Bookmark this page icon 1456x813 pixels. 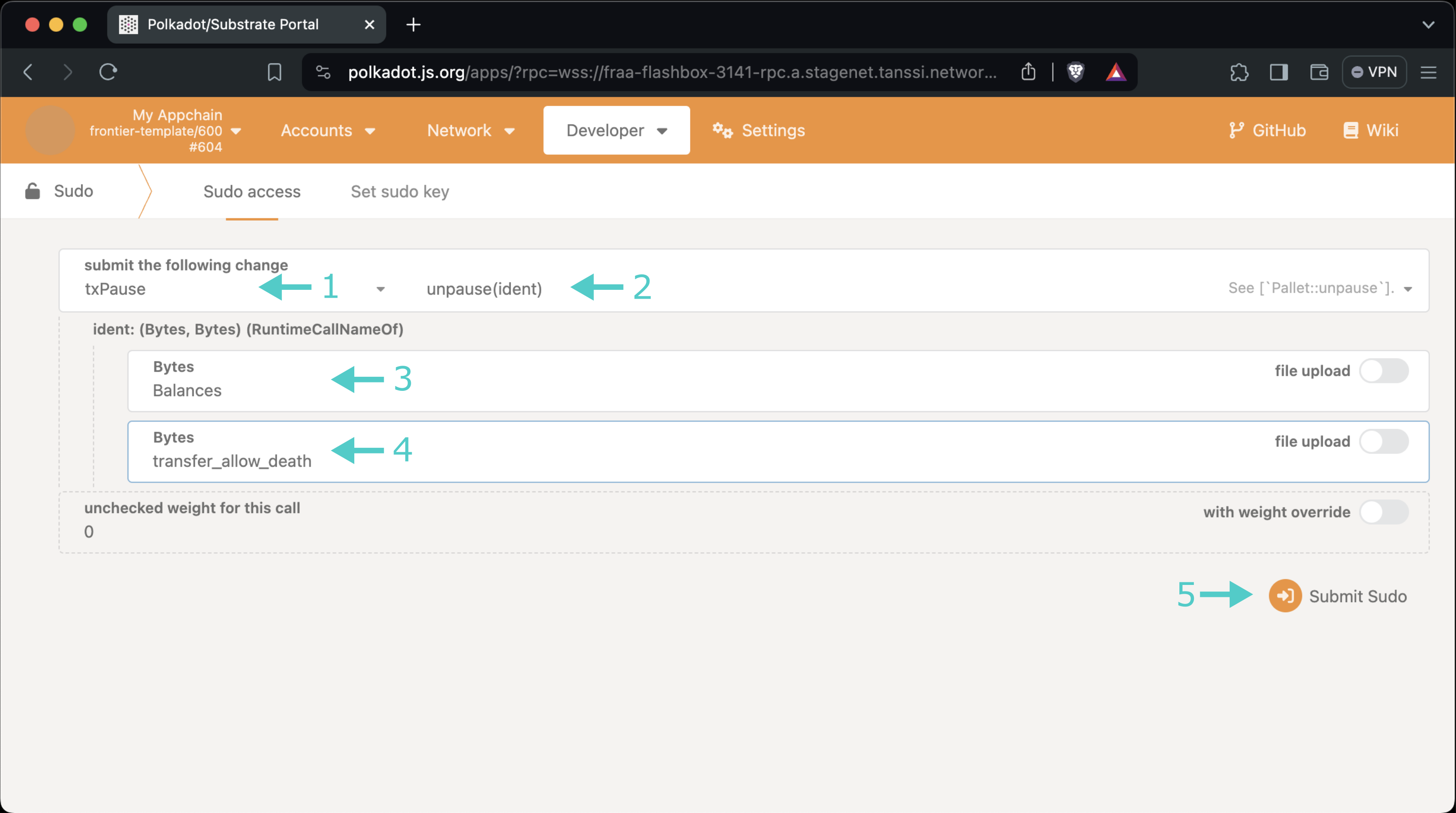(275, 72)
